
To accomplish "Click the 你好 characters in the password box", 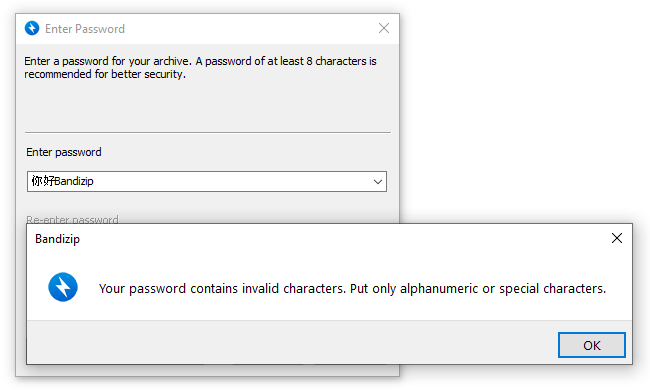I will tap(43, 181).
